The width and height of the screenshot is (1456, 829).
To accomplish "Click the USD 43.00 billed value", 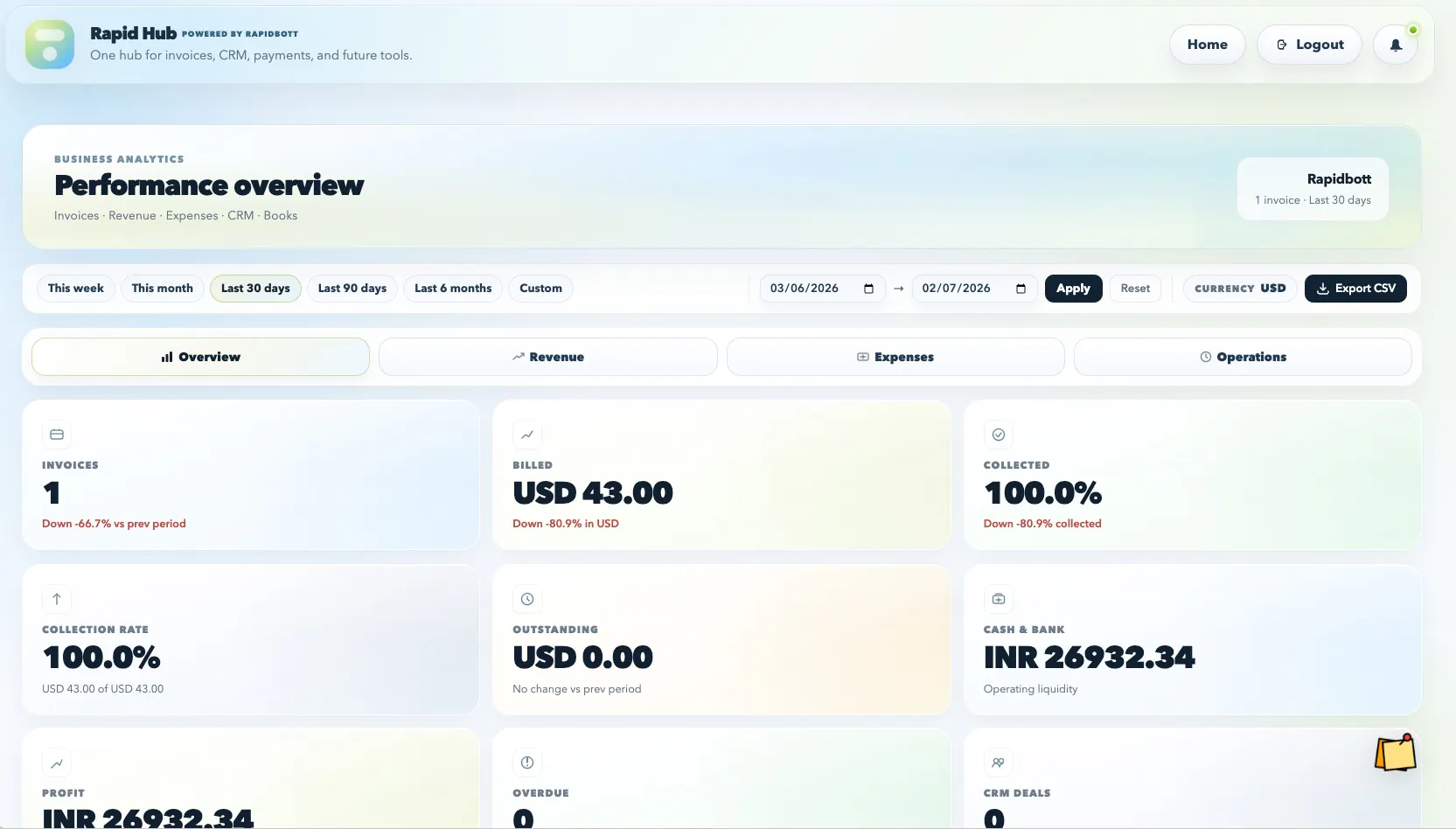I will (x=593, y=493).
